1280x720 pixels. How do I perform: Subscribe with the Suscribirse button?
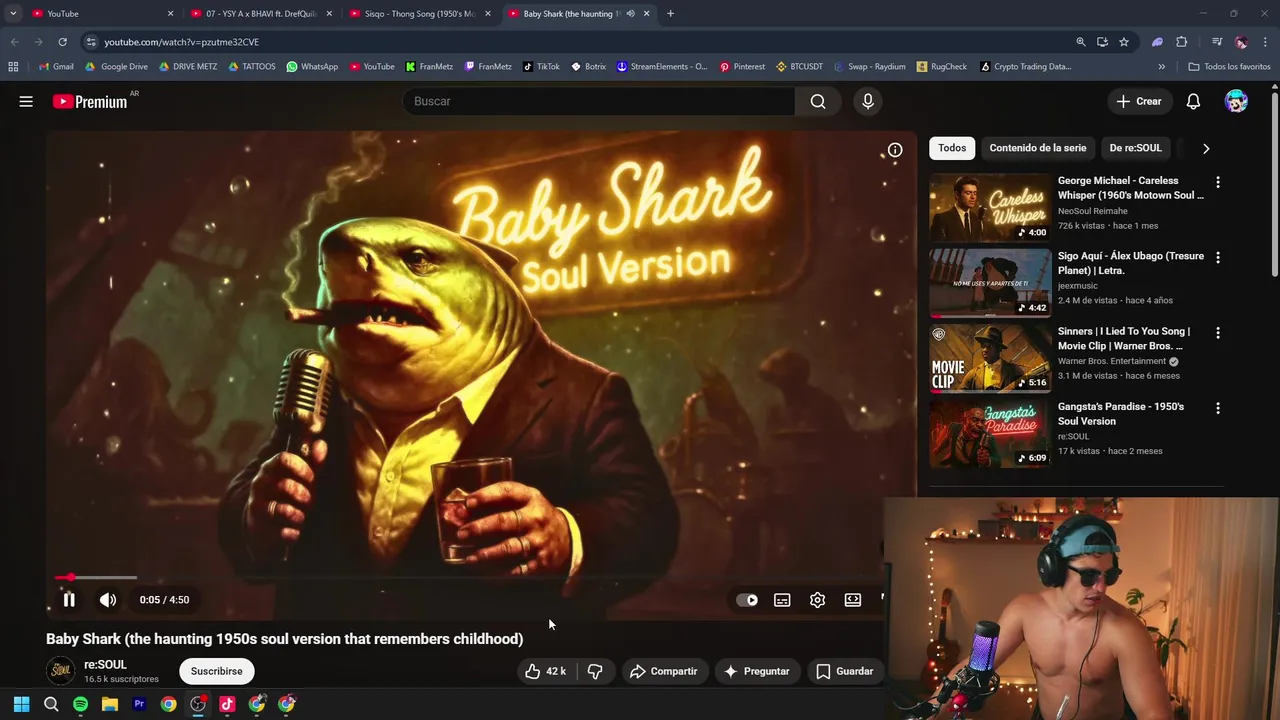tap(217, 671)
